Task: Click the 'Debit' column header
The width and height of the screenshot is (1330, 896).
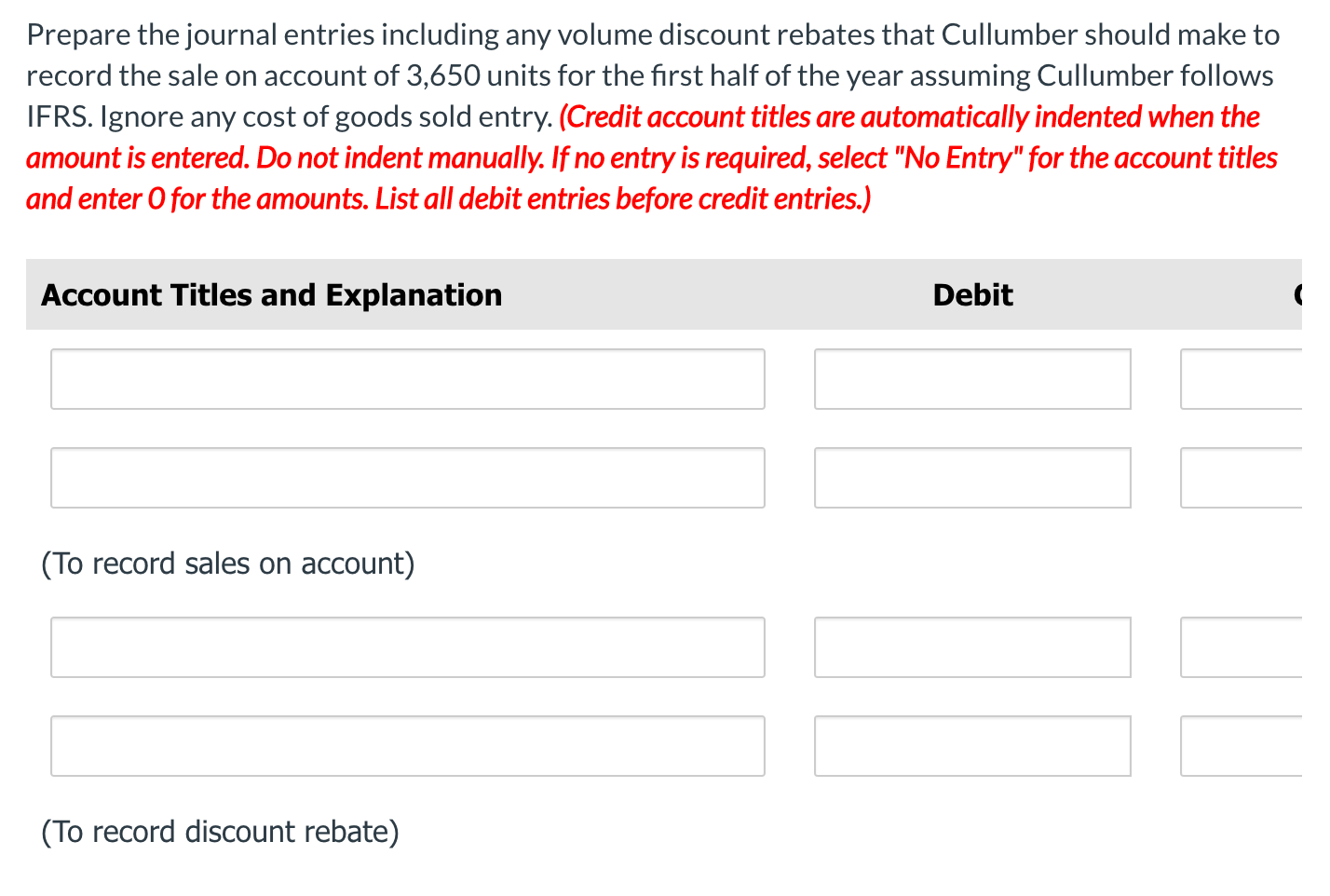Action: (x=971, y=294)
